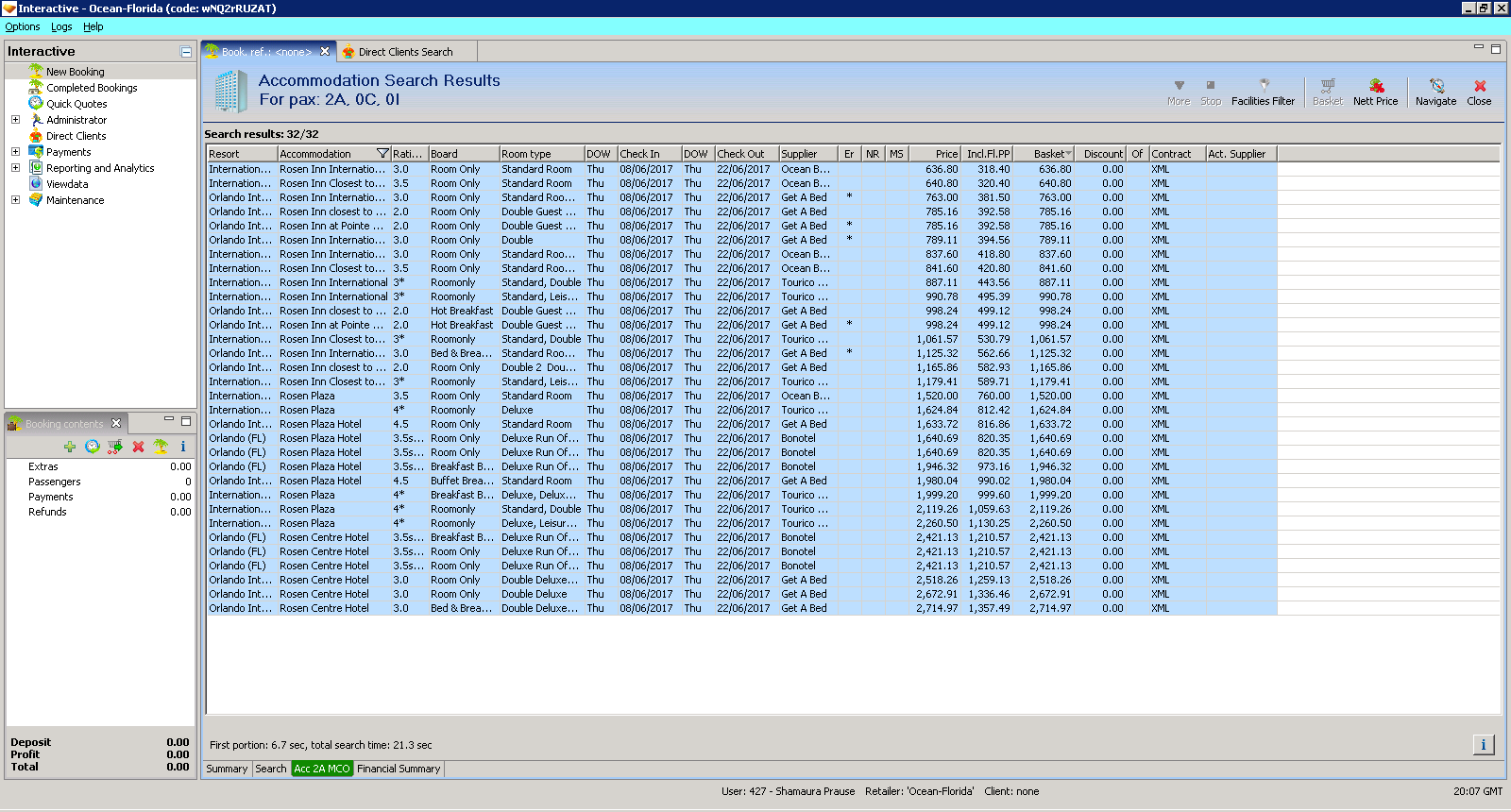1511x812 pixels.
Task: Click the filter funnel in Accommodation column header
Action: click(x=382, y=153)
